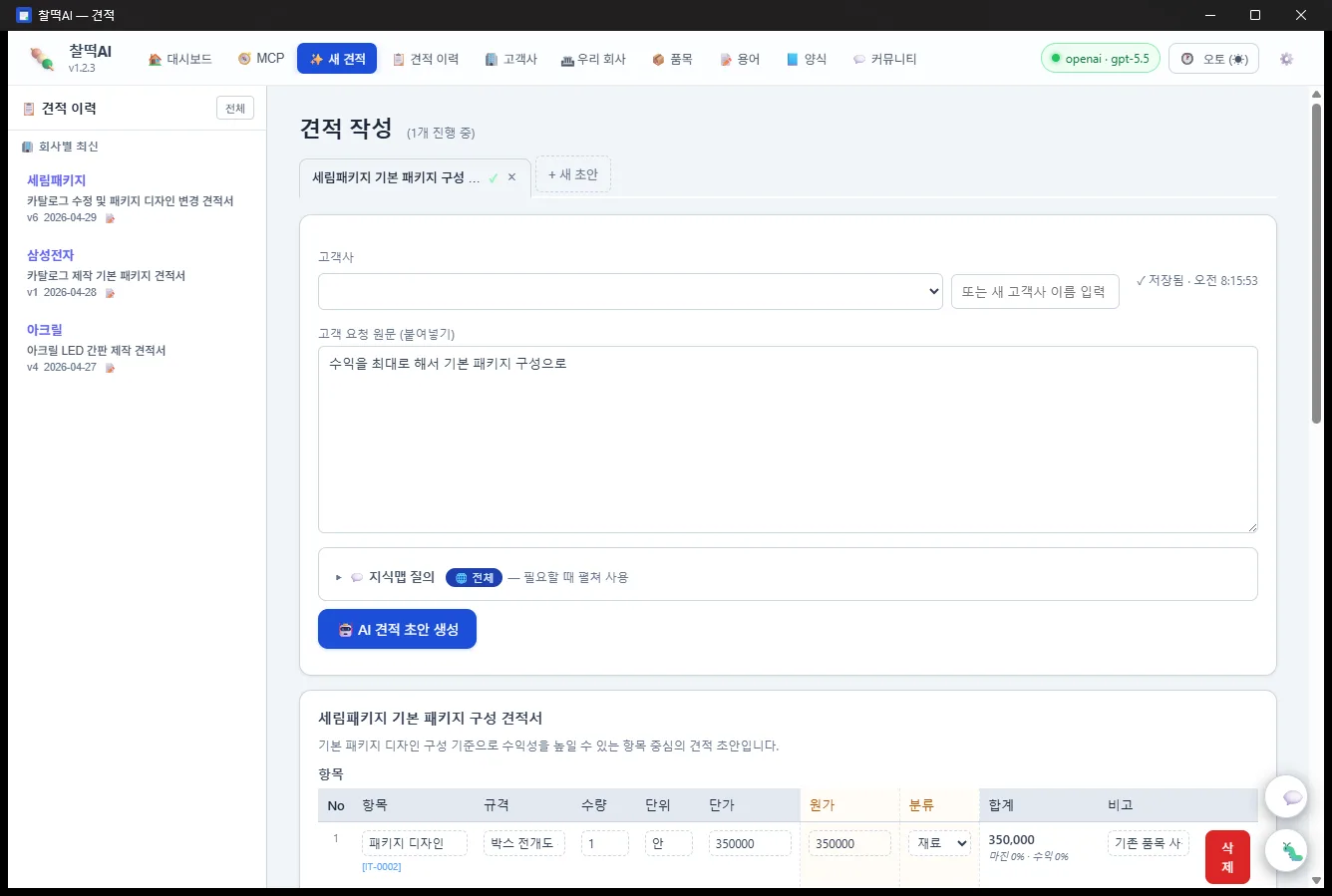1332x896 pixels.
Task: Click the down arrow of the page scrollbar
Action: pyautogui.click(x=1316, y=880)
